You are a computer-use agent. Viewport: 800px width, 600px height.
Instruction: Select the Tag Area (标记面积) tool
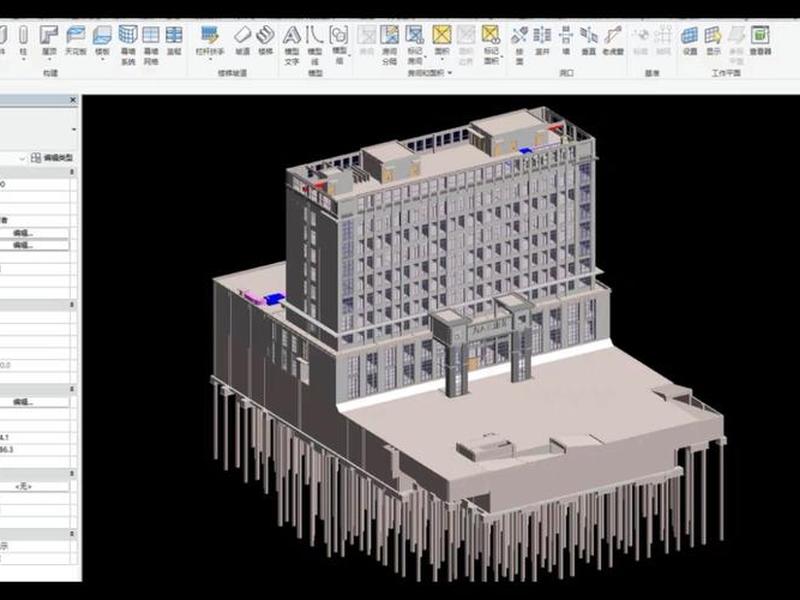click(490, 45)
